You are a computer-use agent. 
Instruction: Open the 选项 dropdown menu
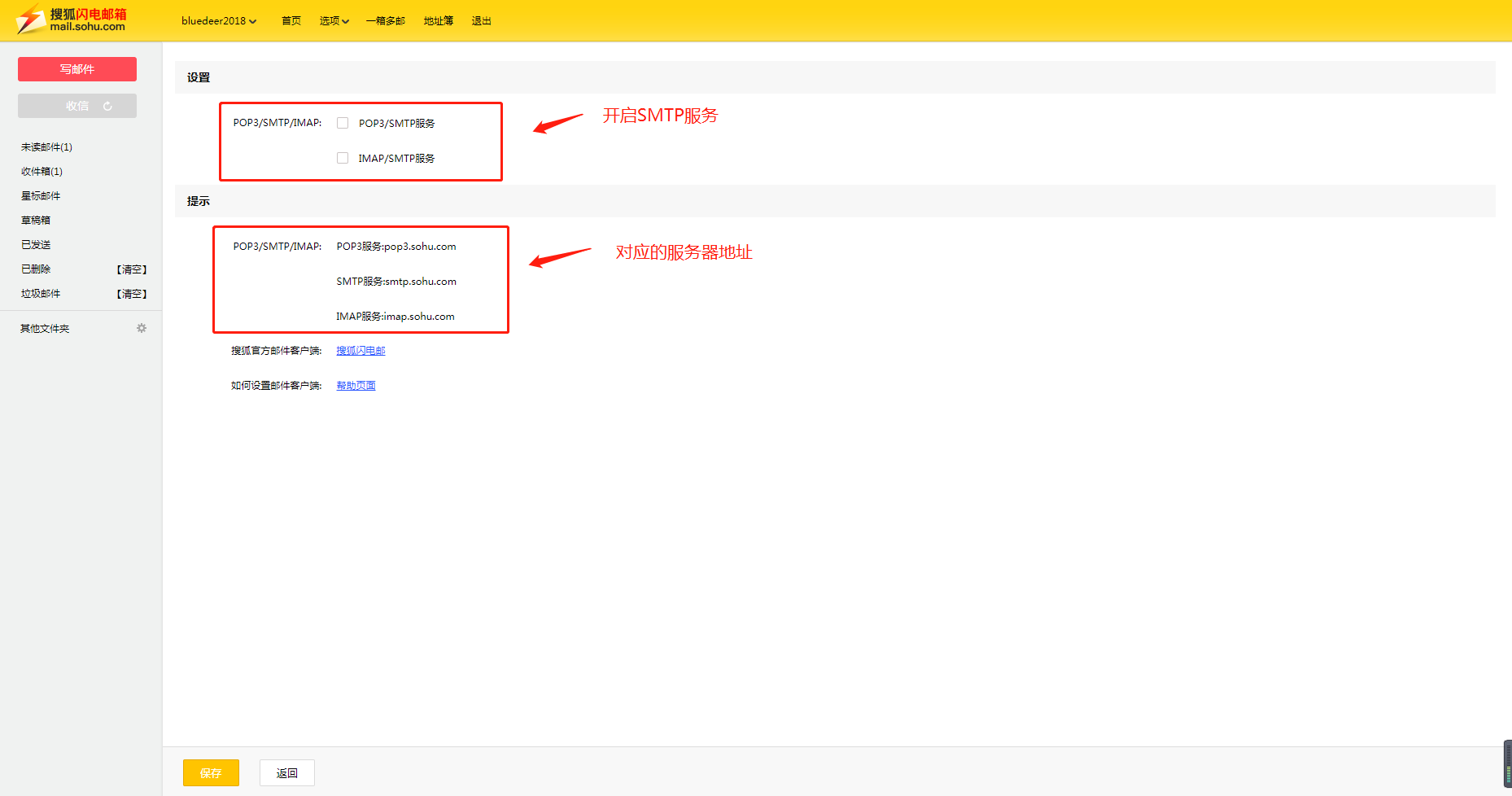(x=334, y=21)
